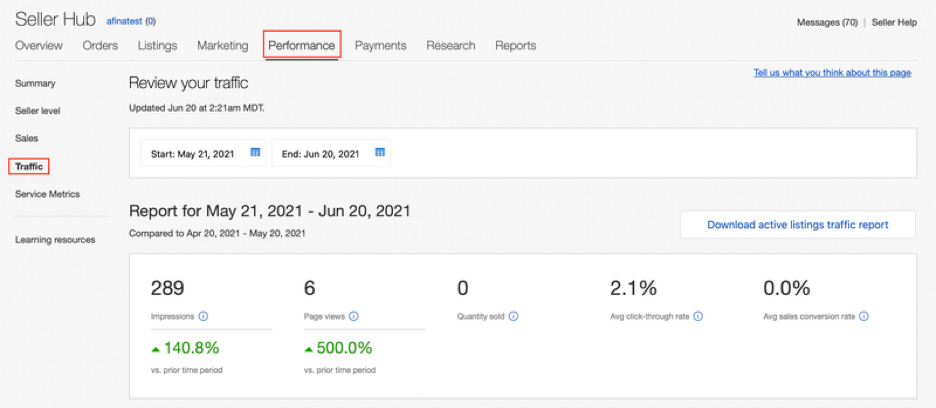Open the End date calendar icon

tap(380, 153)
